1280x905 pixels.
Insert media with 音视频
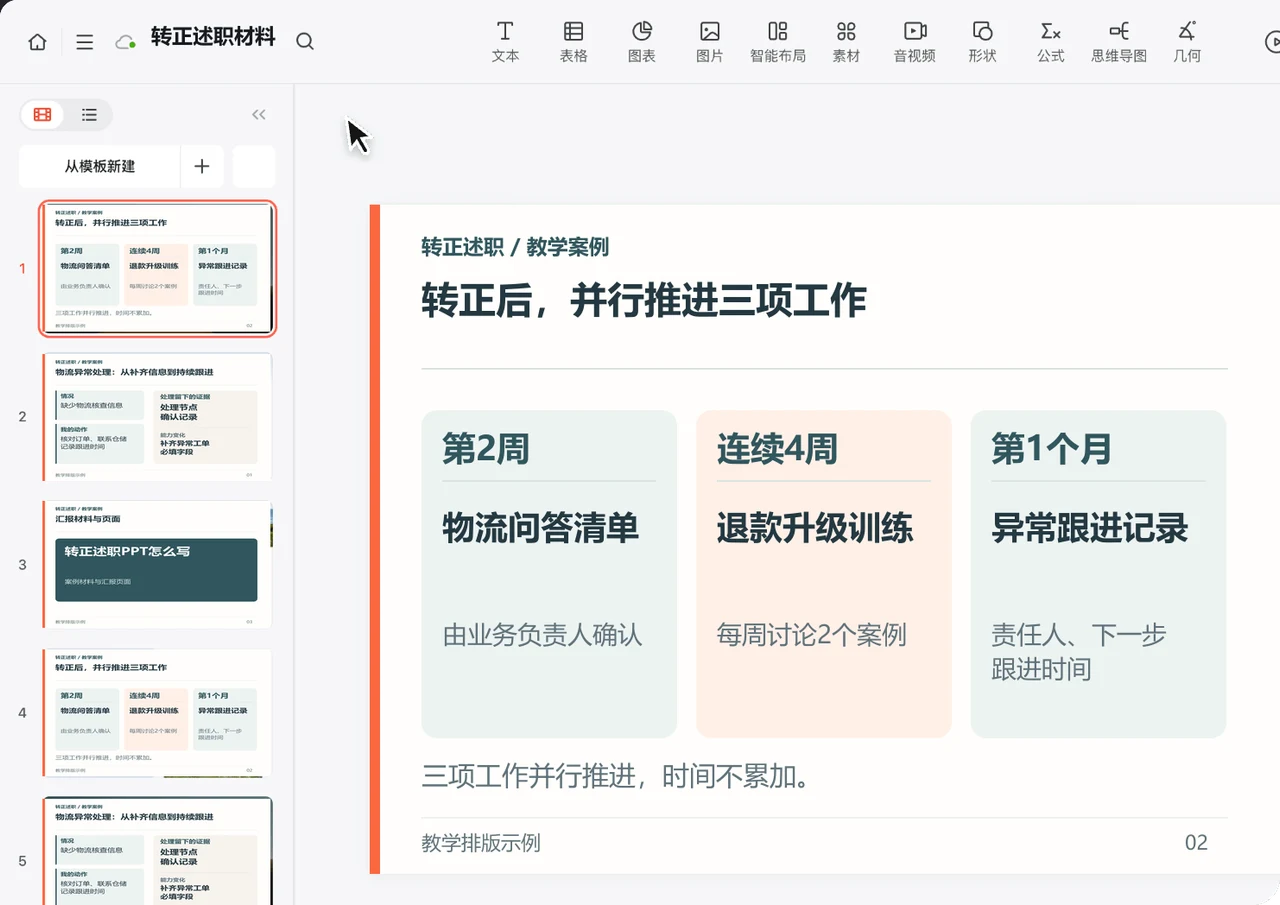pyautogui.click(x=915, y=42)
